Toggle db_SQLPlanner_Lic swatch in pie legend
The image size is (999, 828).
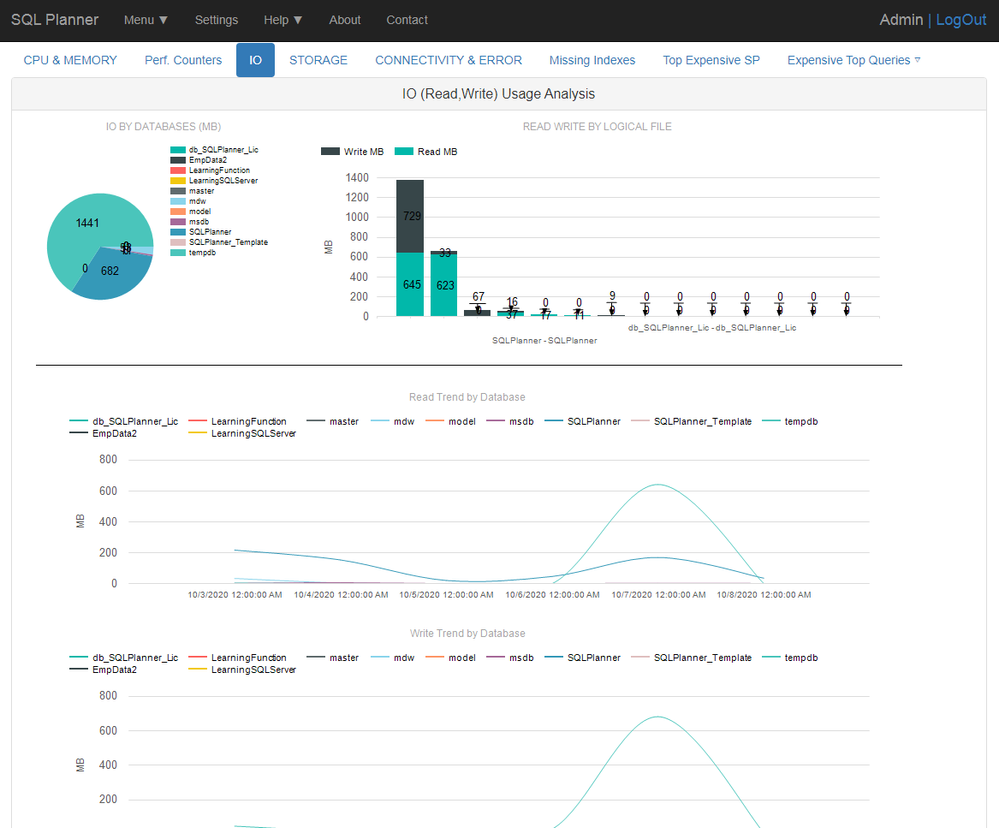pos(178,150)
